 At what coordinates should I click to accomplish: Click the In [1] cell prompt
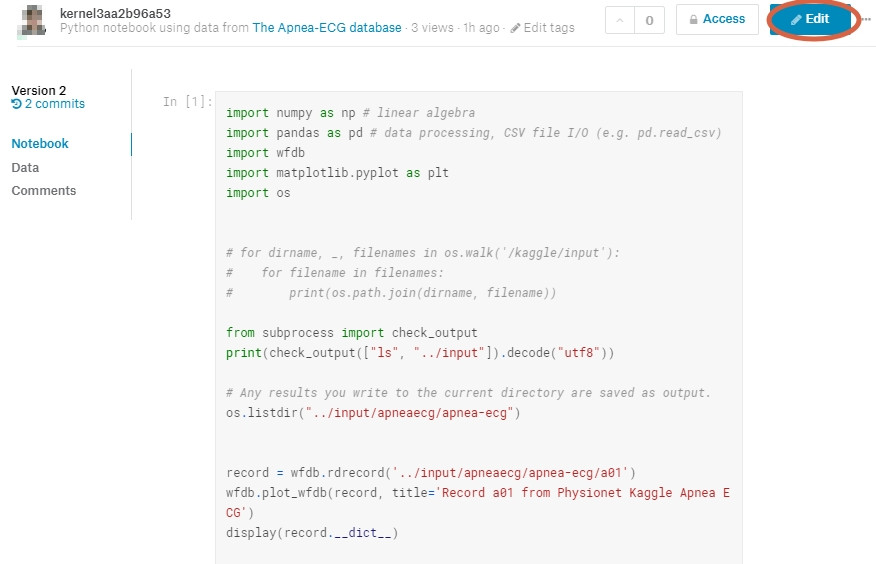point(187,102)
